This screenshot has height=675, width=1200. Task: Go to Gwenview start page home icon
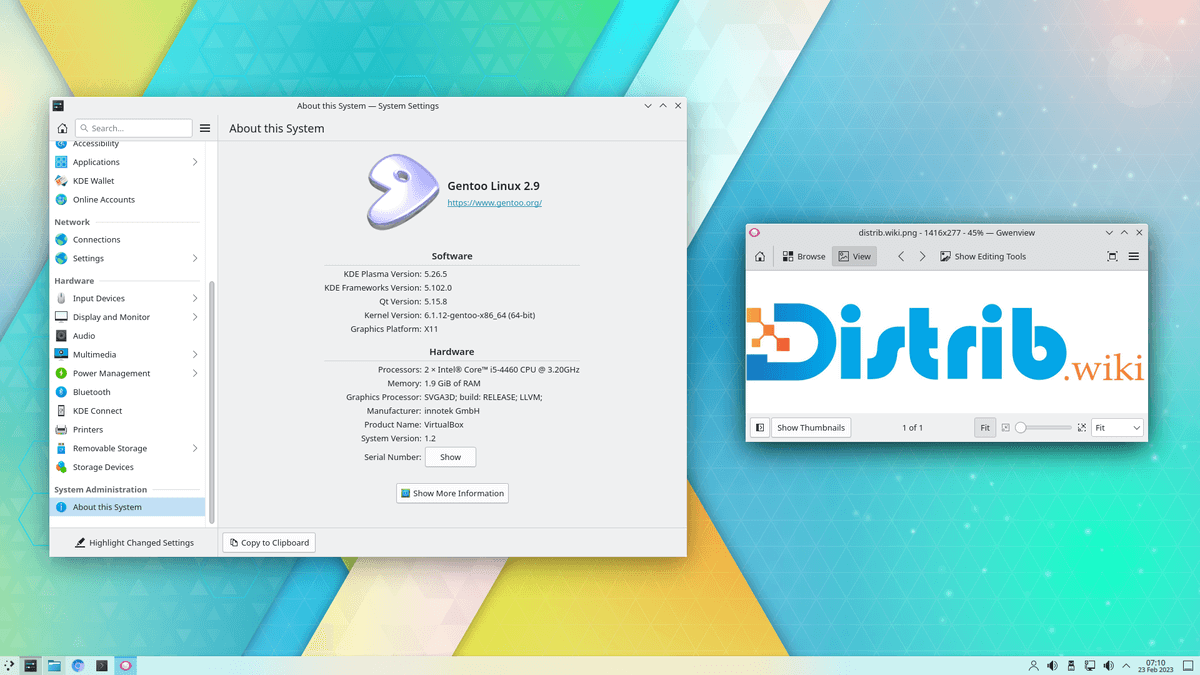tap(760, 257)
